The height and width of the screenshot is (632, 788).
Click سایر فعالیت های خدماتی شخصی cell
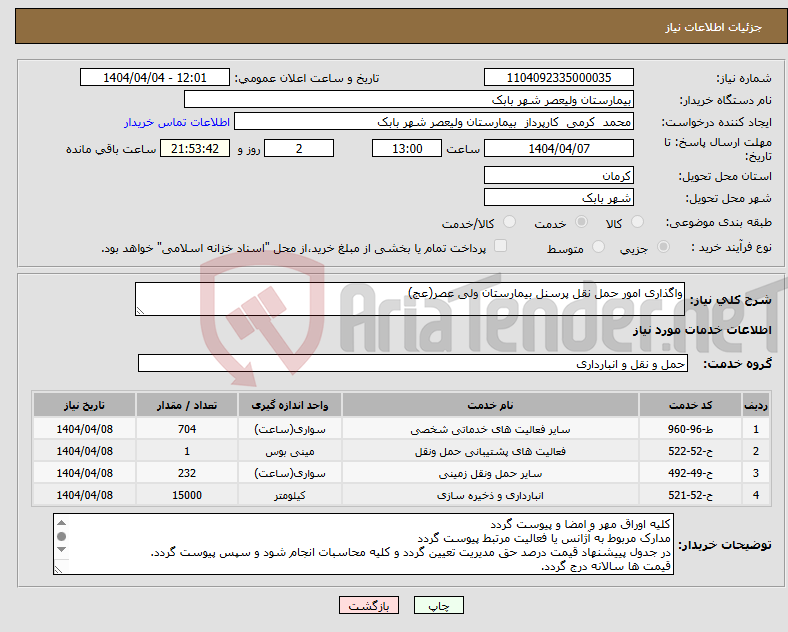490,429
